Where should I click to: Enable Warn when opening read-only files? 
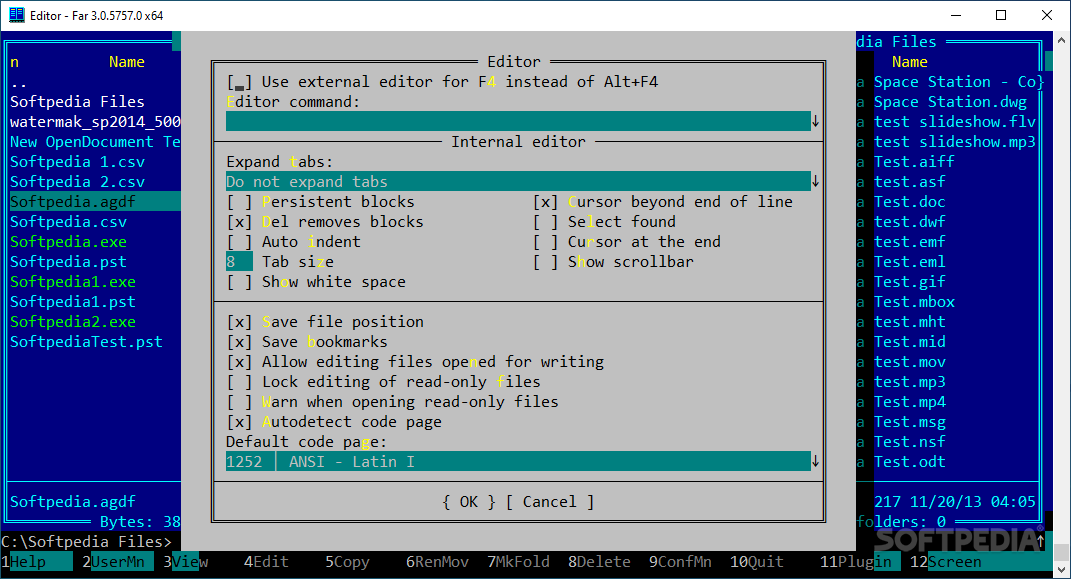pyautogui.click(x=239, y=402)
